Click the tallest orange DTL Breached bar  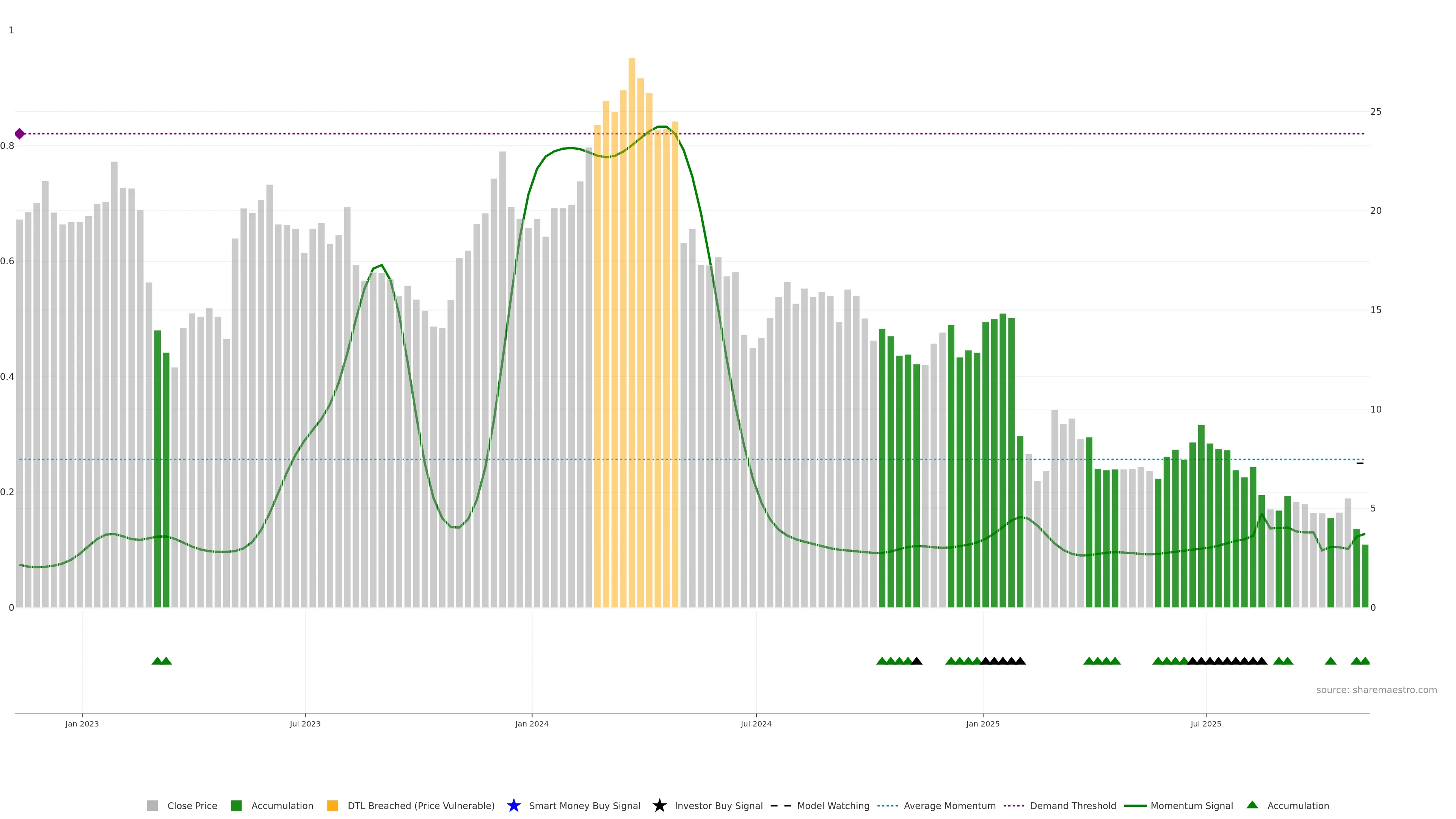631,282
